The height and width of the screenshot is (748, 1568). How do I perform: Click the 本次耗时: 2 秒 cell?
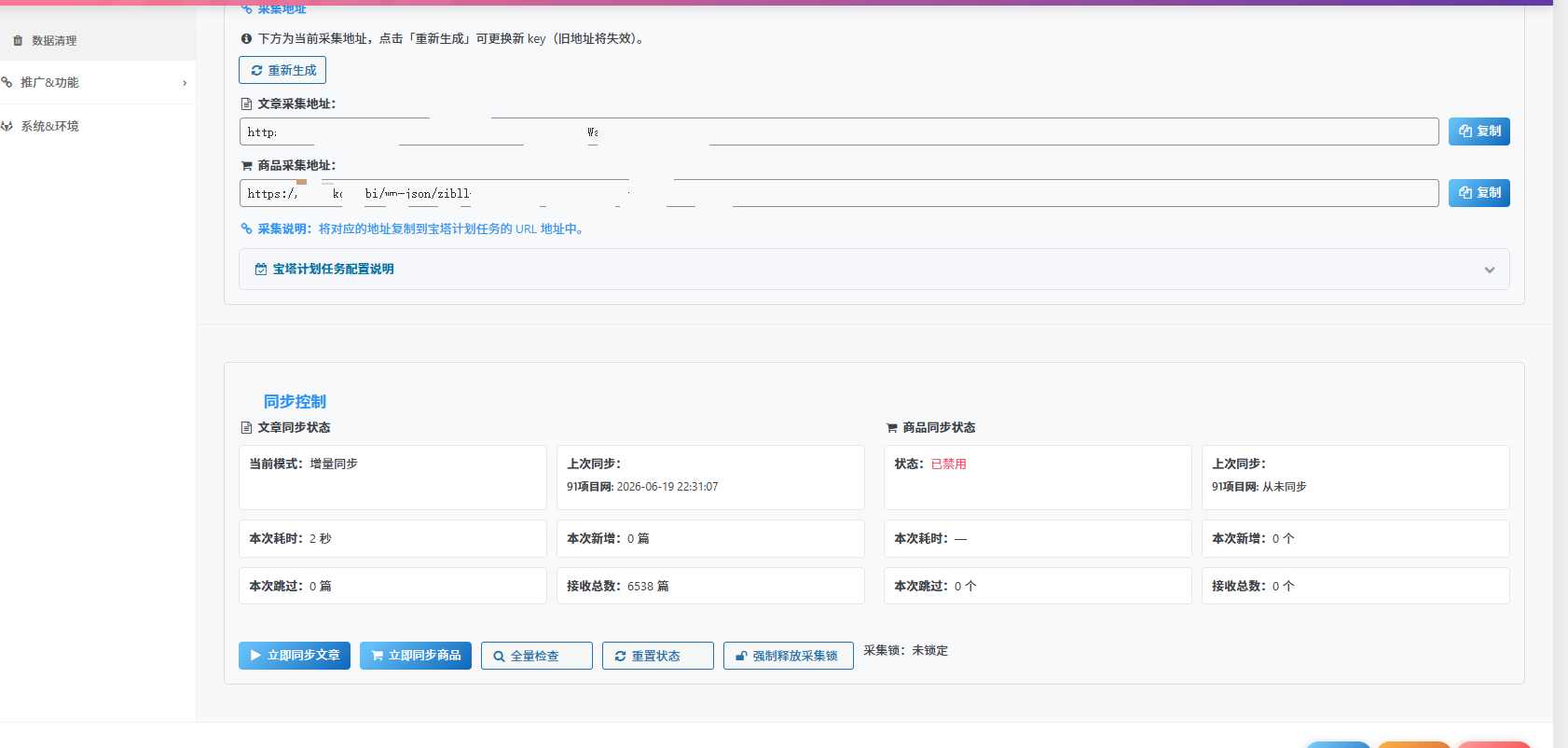click(x=392, y=538)
